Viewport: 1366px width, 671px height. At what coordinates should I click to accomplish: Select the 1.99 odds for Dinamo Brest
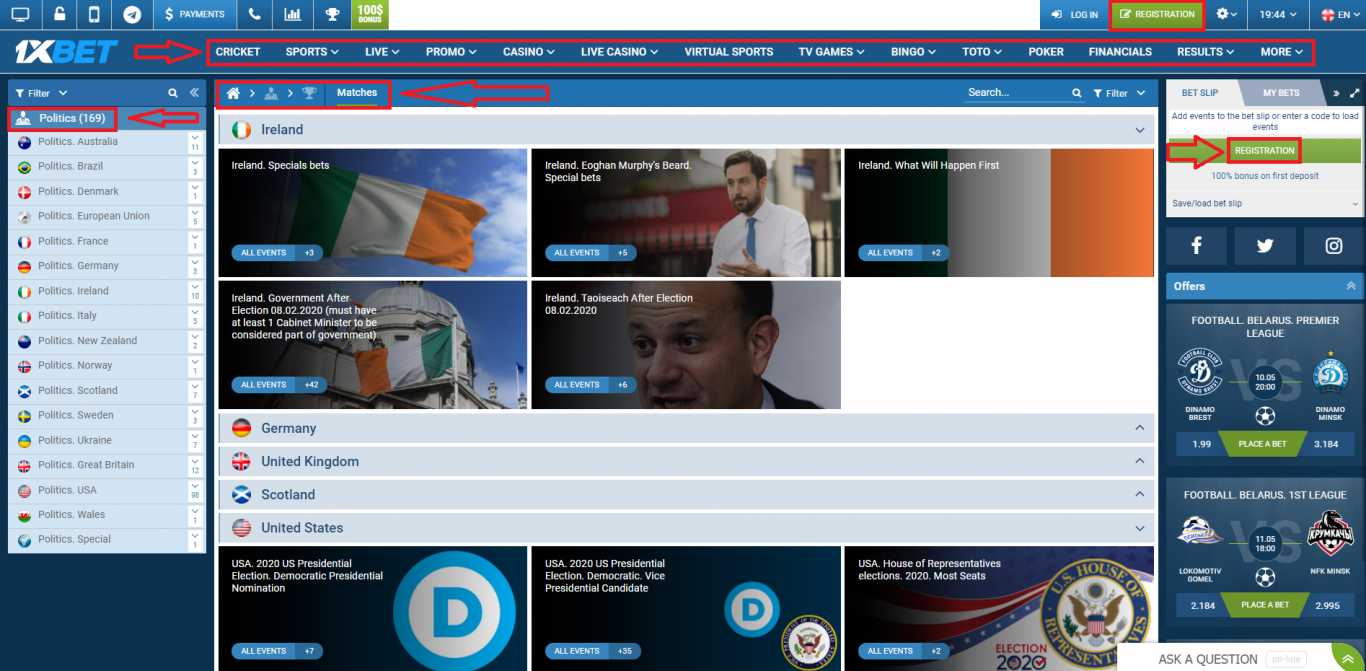[x=1202, y=444]
